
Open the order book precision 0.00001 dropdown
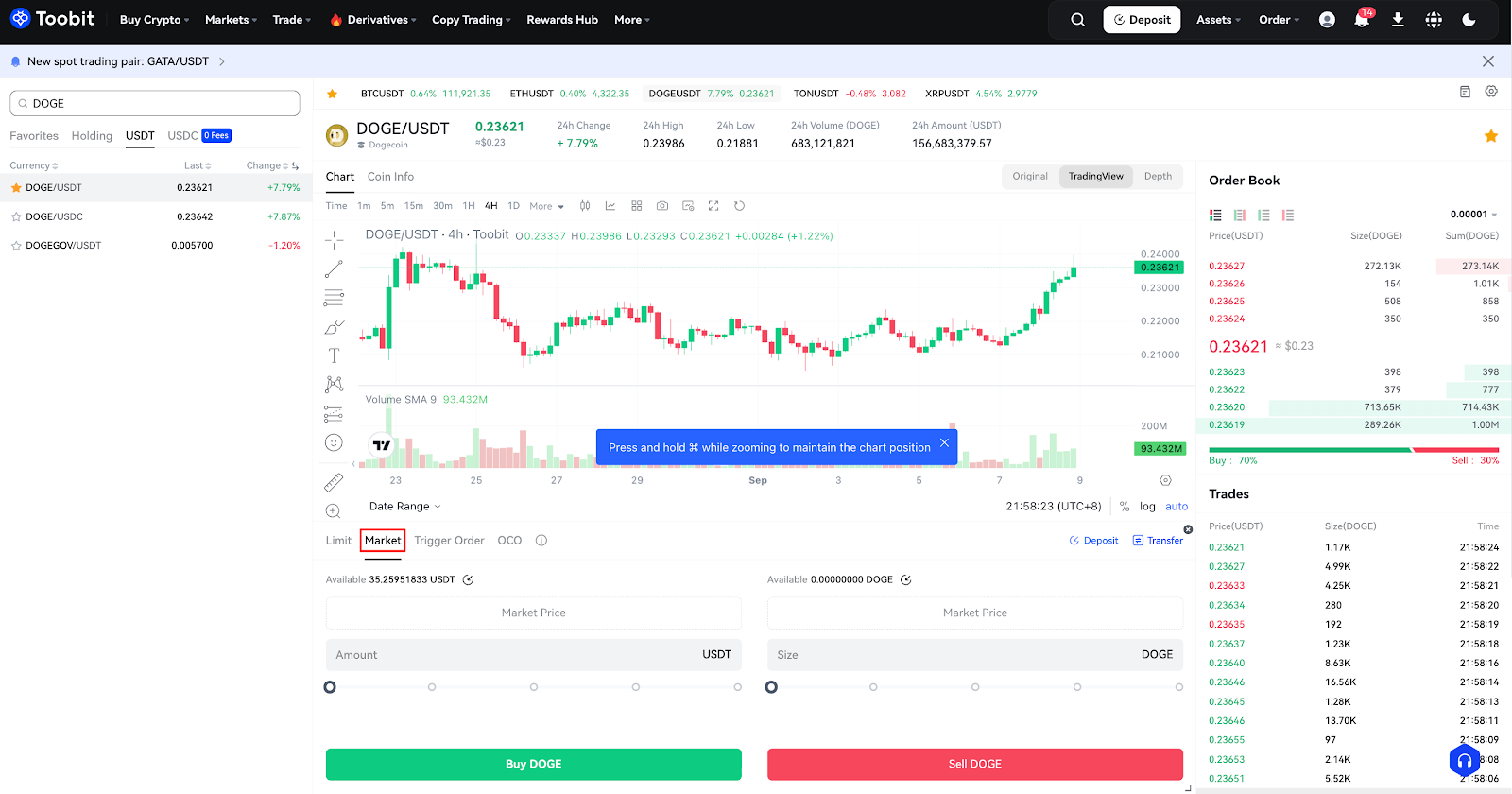click(1474, 215)
